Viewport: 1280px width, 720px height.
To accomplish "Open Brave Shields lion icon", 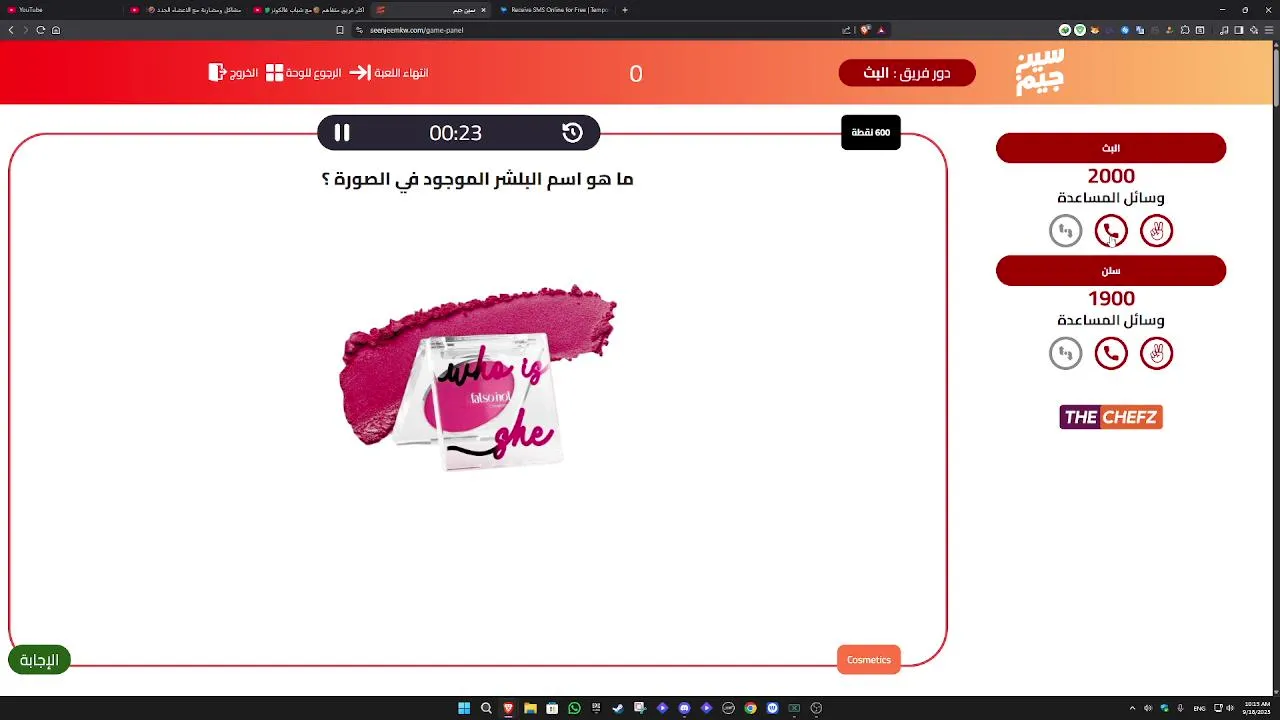I will point(865,30).
